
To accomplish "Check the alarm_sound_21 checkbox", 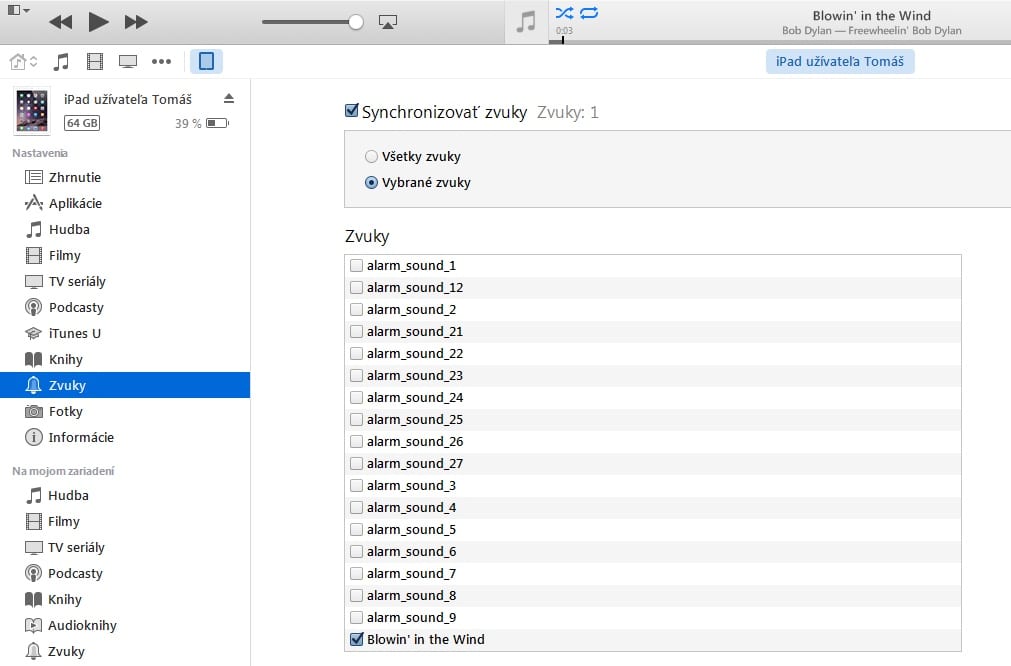I will 356,331.
